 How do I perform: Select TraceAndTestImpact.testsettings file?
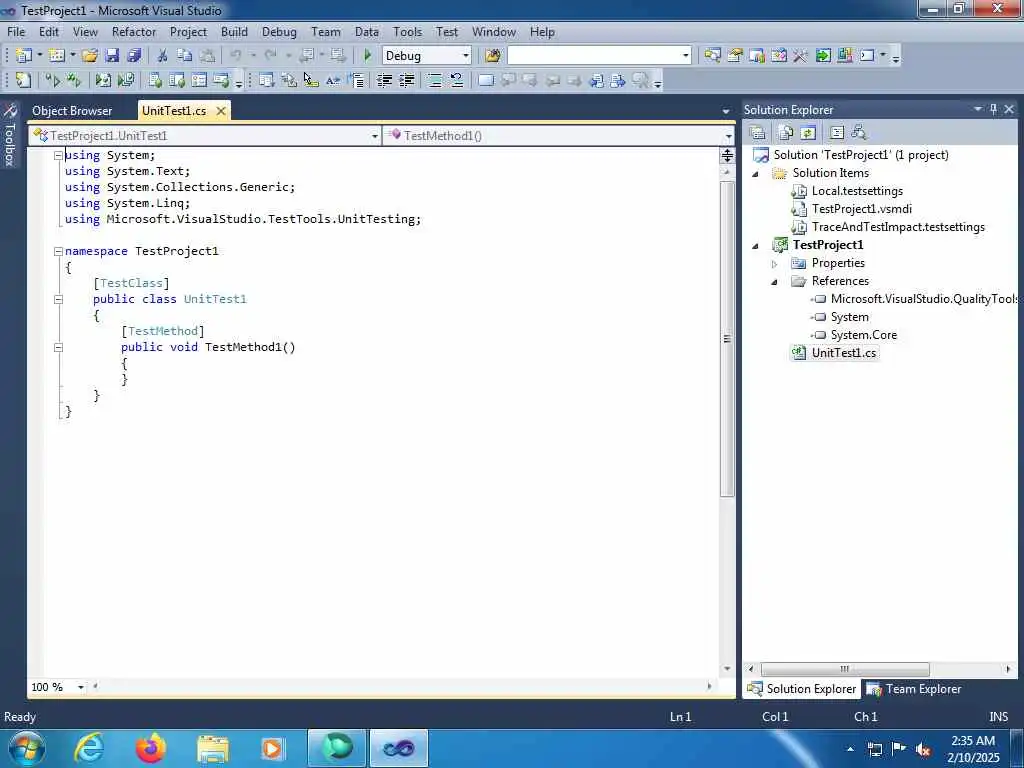[x=898, y=227]
